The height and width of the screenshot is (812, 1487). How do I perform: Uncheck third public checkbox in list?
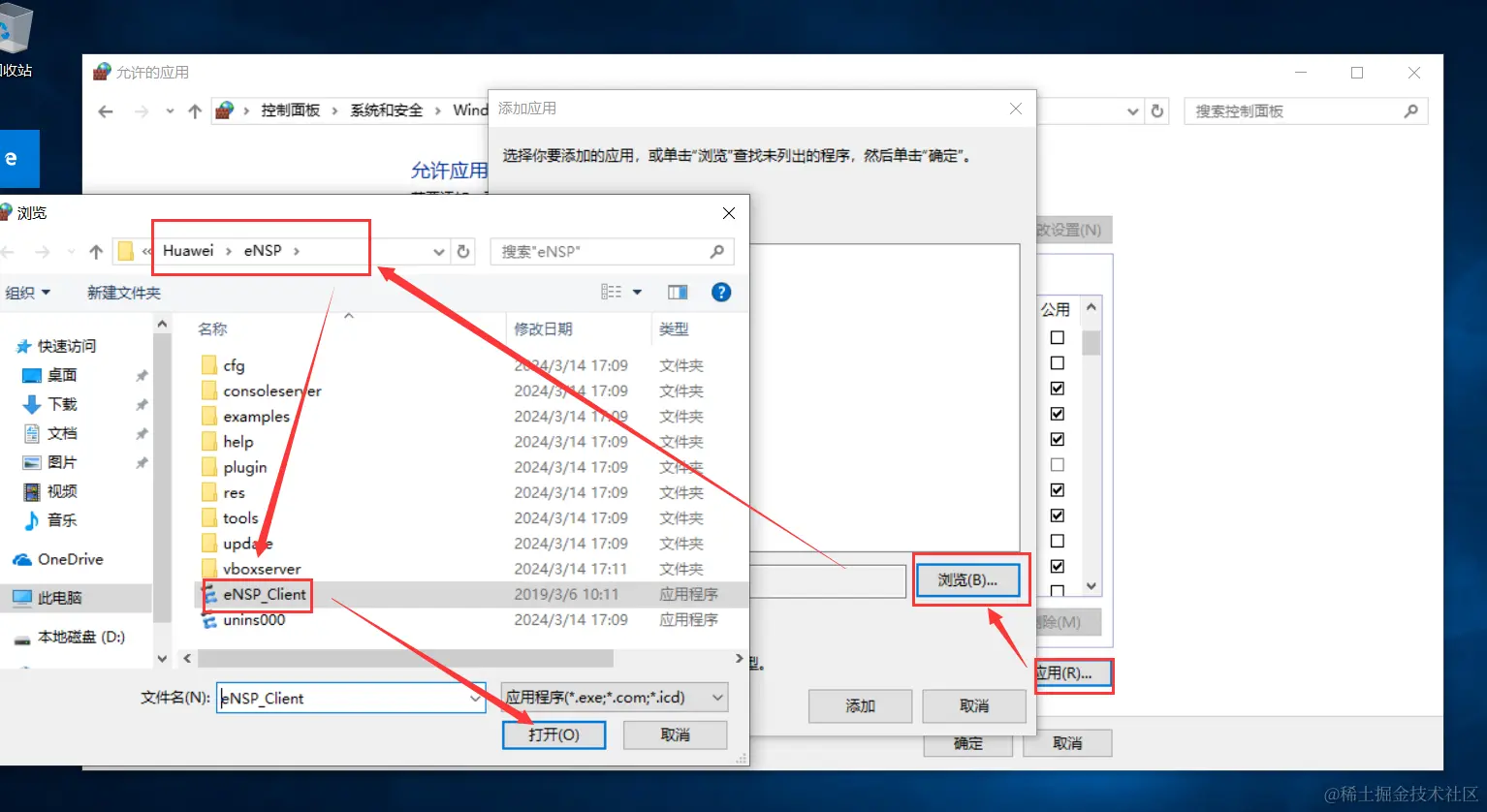[x=1058, y=388]
